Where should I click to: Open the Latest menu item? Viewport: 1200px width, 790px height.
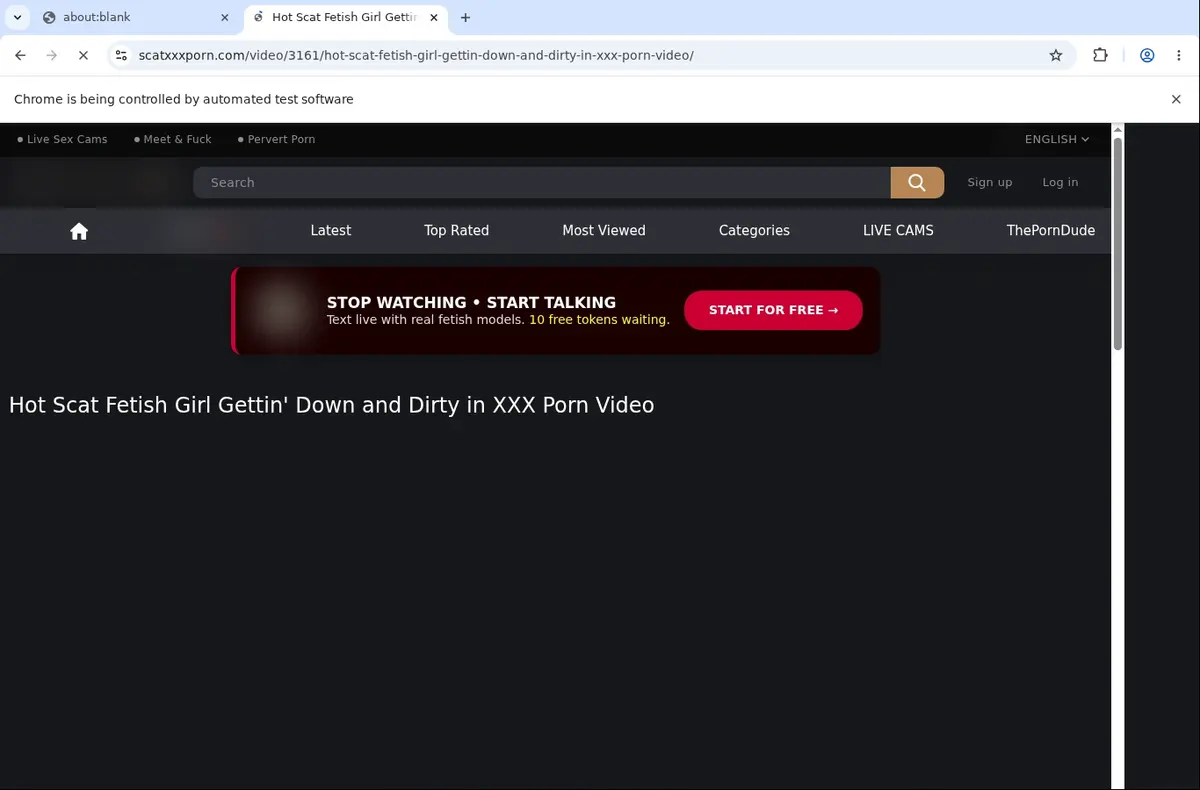pyautogui.click(x=331, y=230)
